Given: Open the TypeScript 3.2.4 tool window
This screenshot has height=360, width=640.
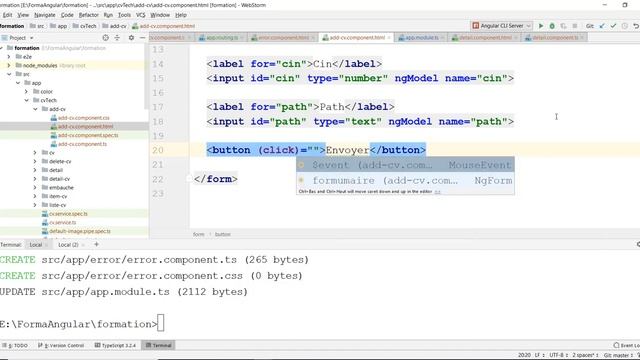Looking at the screenshot, I should (x=115, y=345).
